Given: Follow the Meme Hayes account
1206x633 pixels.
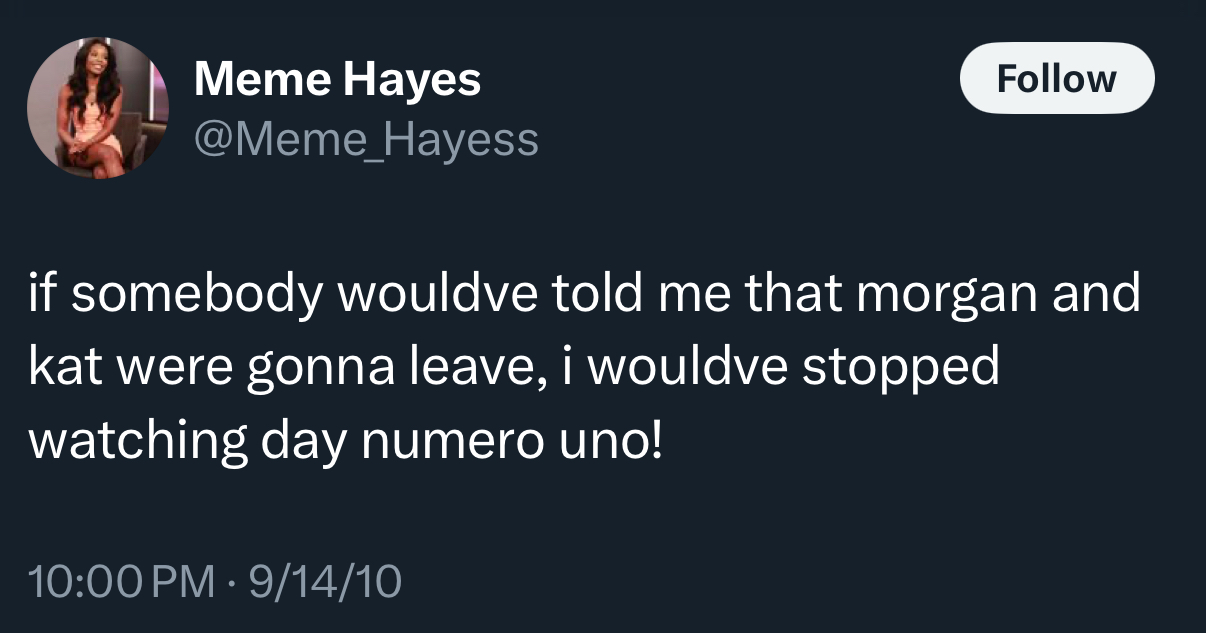Looking at the screenshot, I should pyautogui.click(x=1057, y=78).
